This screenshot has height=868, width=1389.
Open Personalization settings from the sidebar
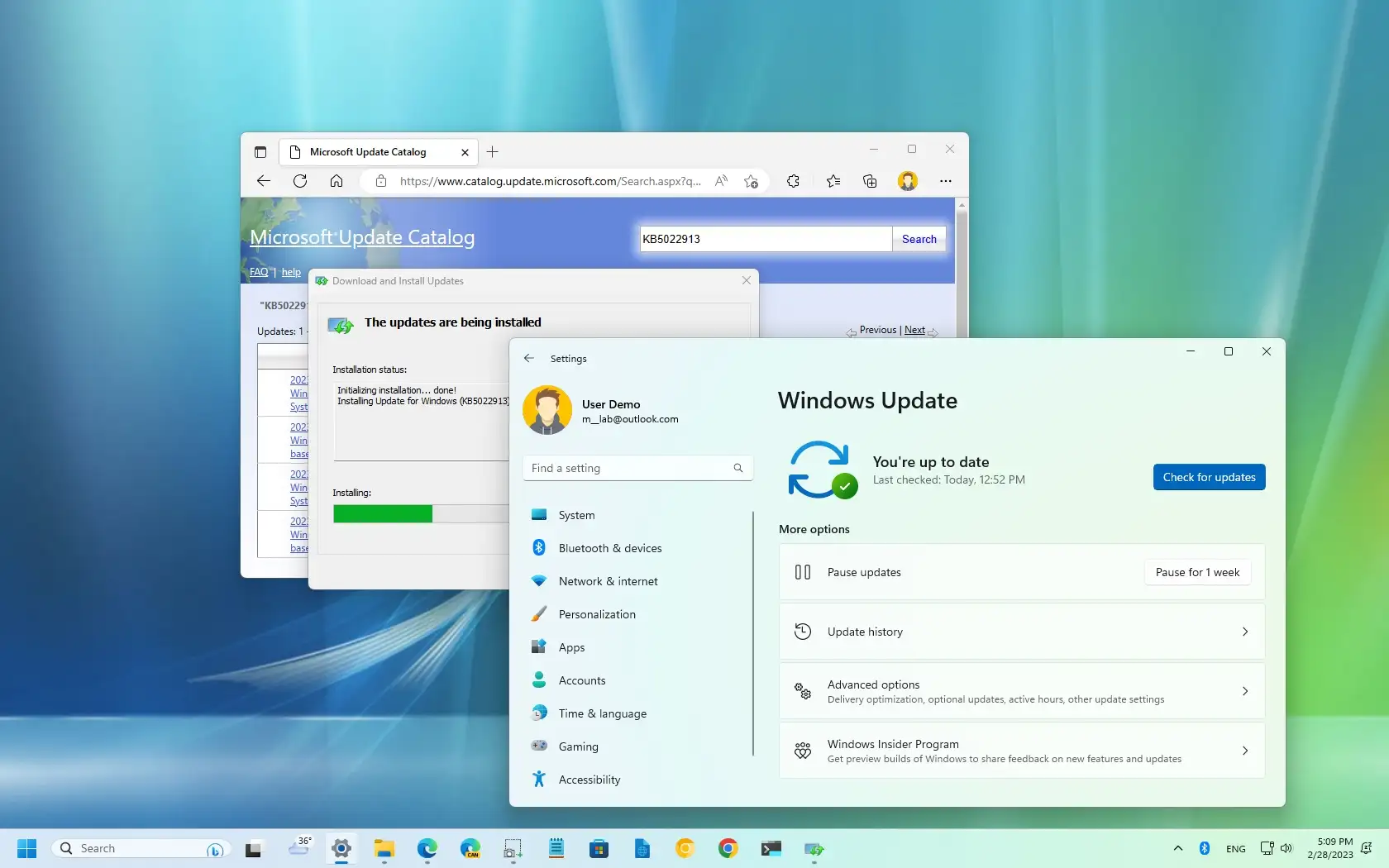click(595, 614)
